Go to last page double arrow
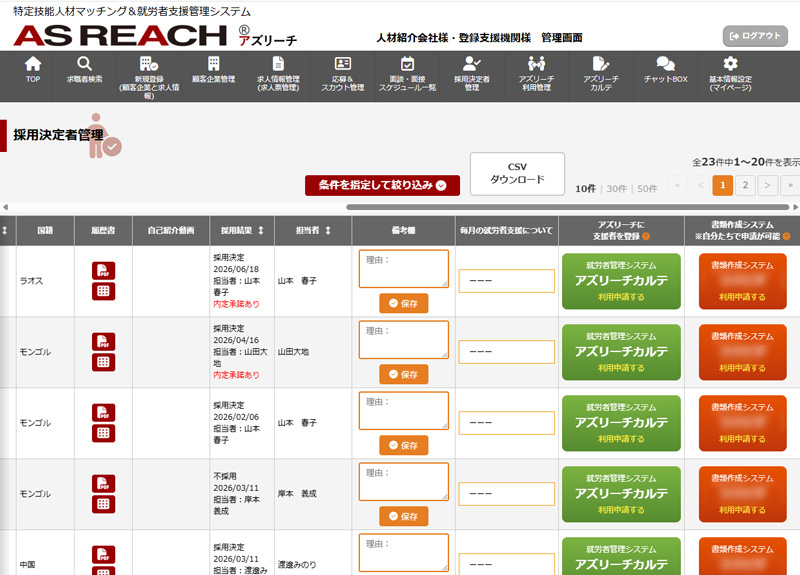Screen dimensions: 800x575 click(790, 185)
